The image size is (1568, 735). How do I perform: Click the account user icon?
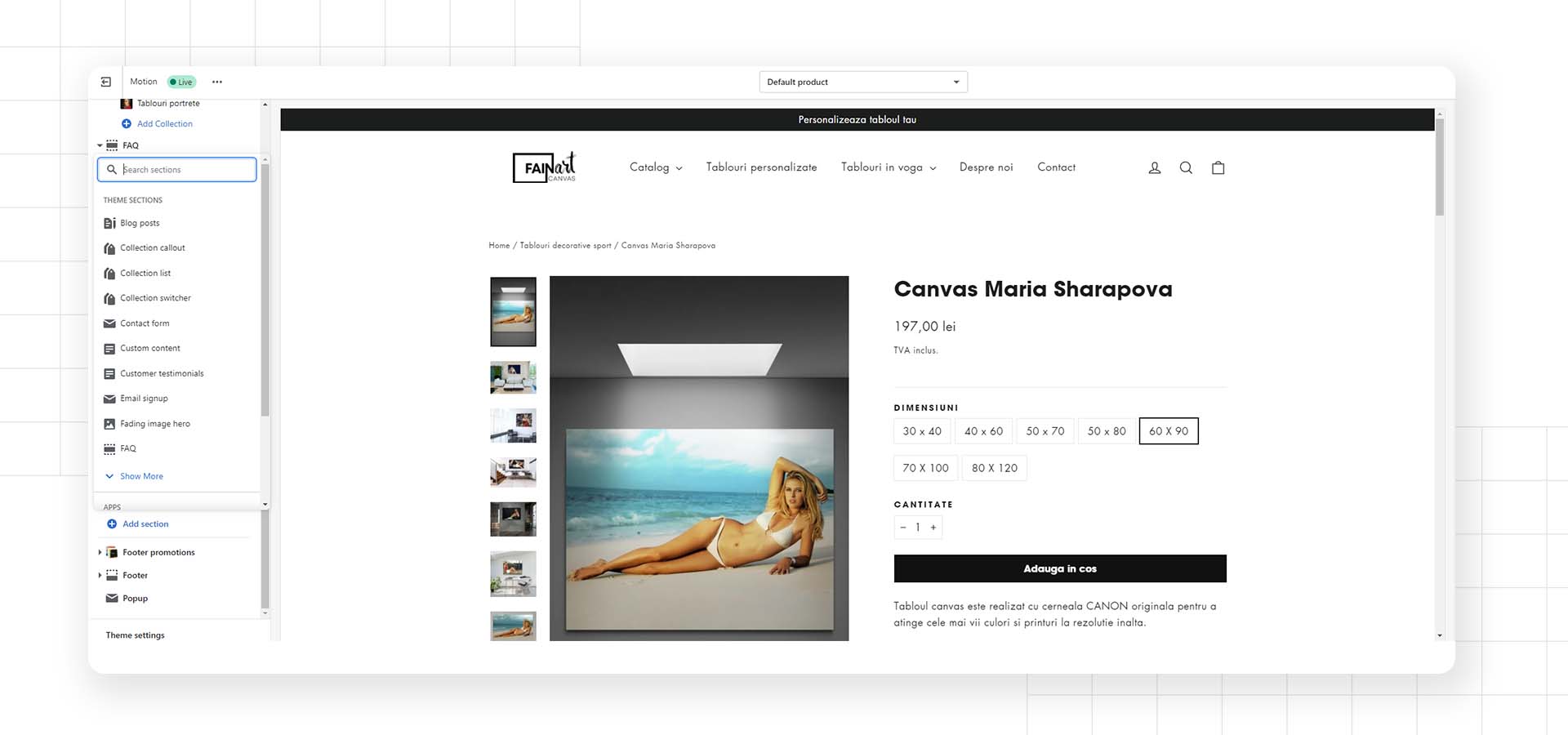(1155, 167)
